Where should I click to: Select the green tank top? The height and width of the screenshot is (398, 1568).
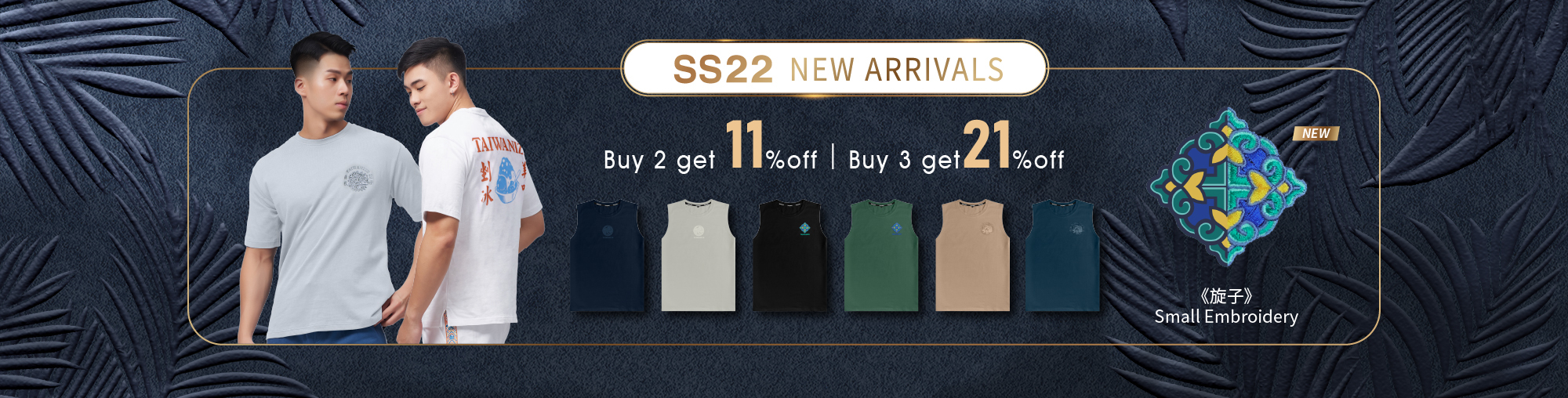881,255
